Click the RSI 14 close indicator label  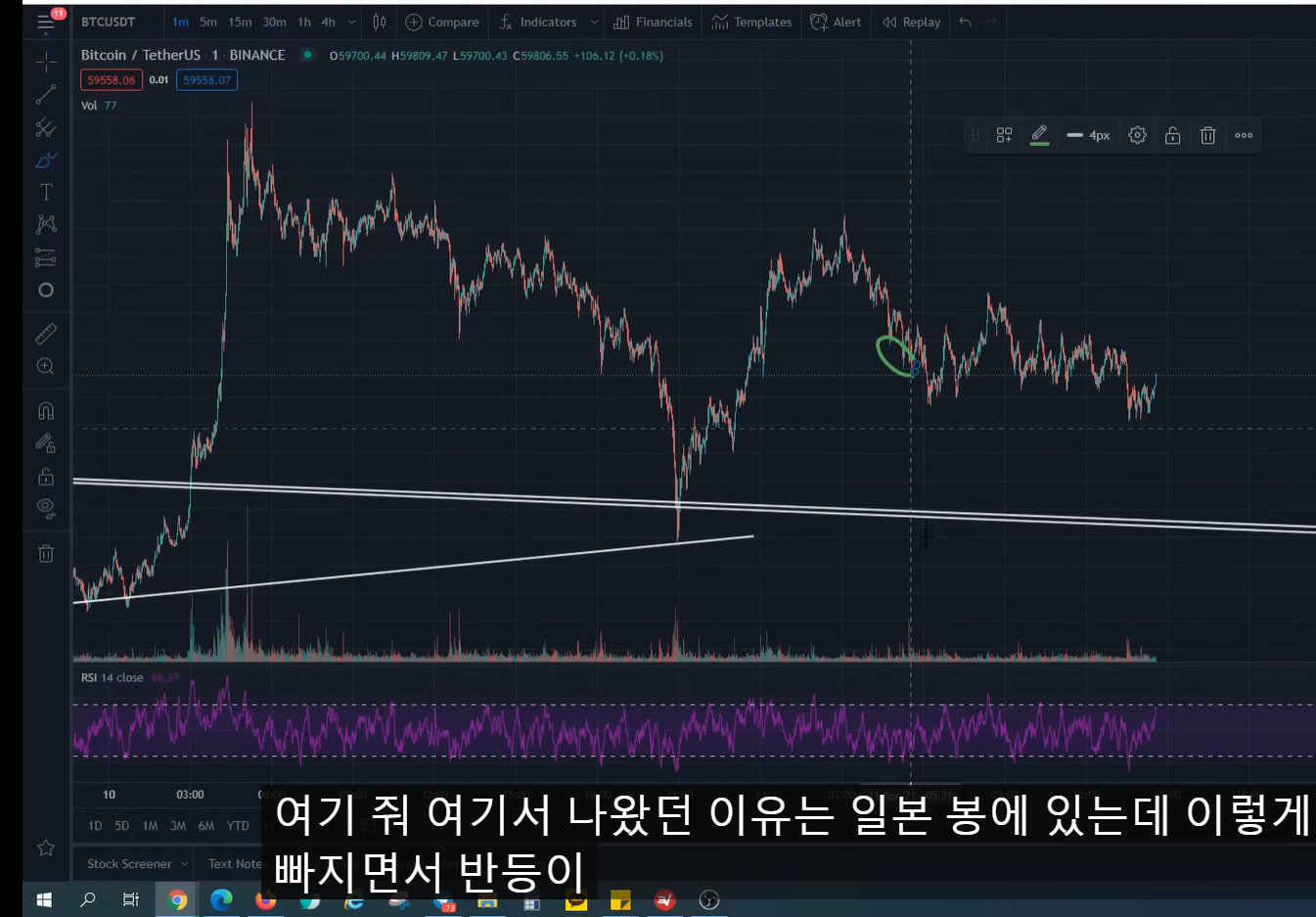112,677
